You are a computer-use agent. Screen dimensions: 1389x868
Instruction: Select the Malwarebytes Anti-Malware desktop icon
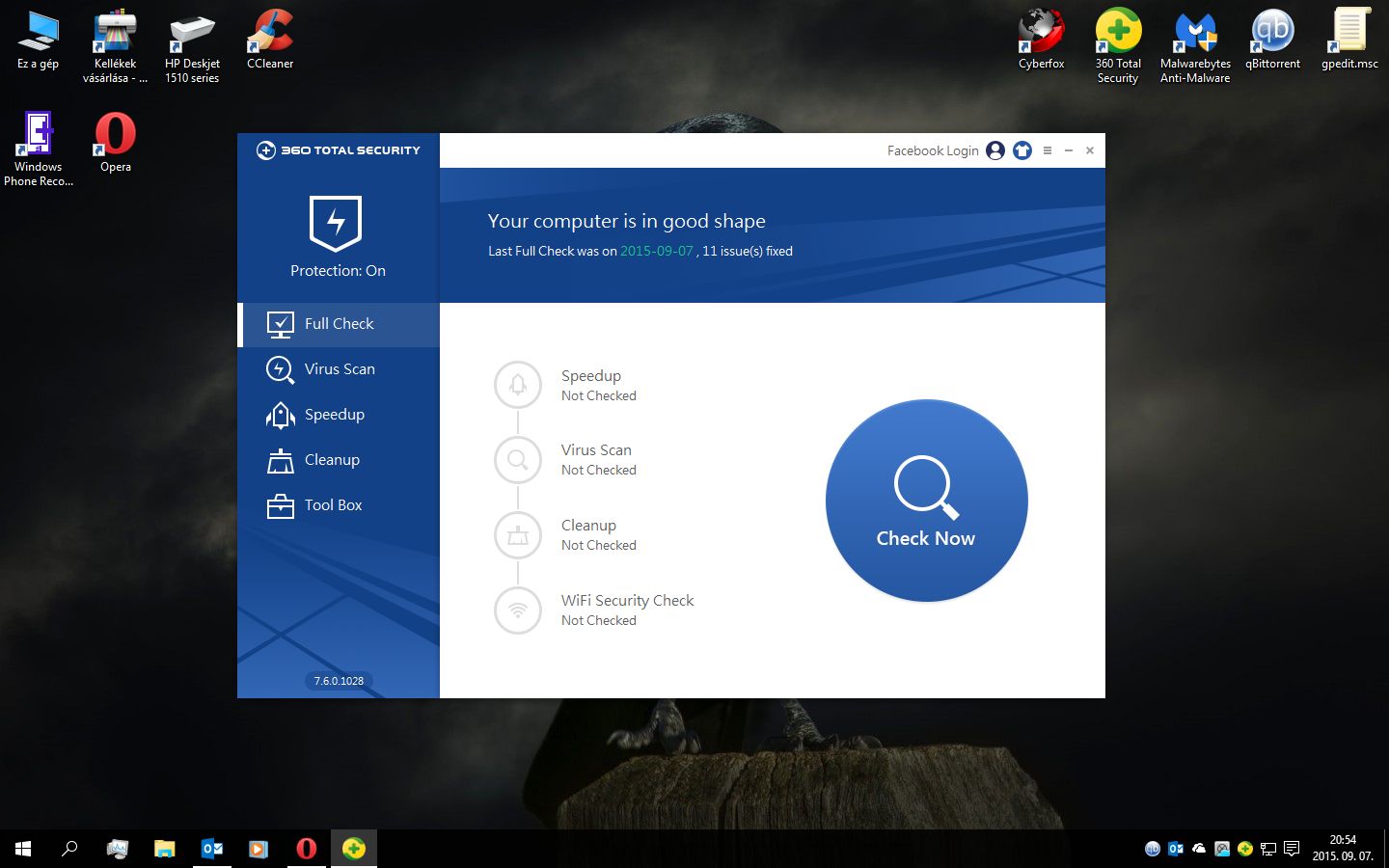tap(1195, 47)
